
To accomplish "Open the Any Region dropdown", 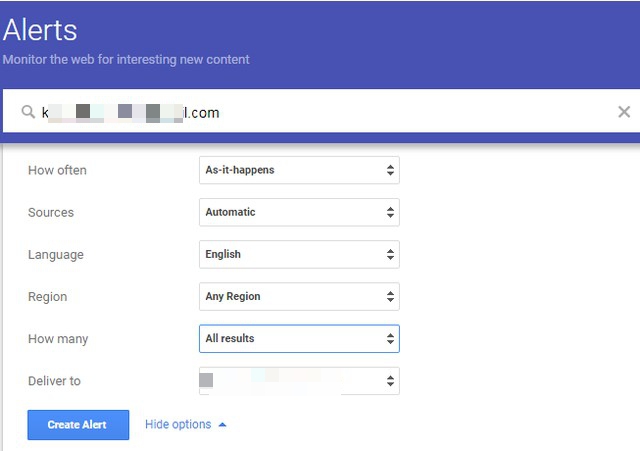I will [299, 296].
